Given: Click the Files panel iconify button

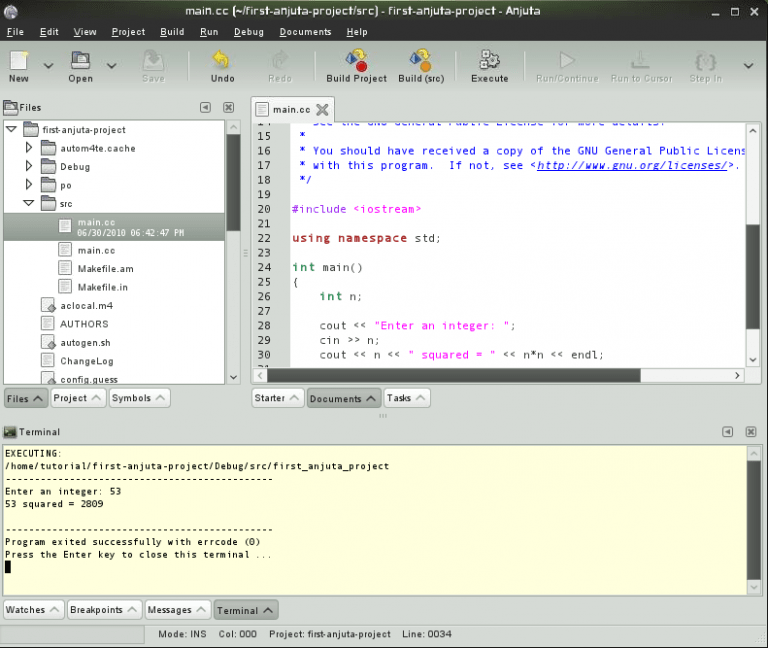Looking at the screenshot, I should pos(205,107).
